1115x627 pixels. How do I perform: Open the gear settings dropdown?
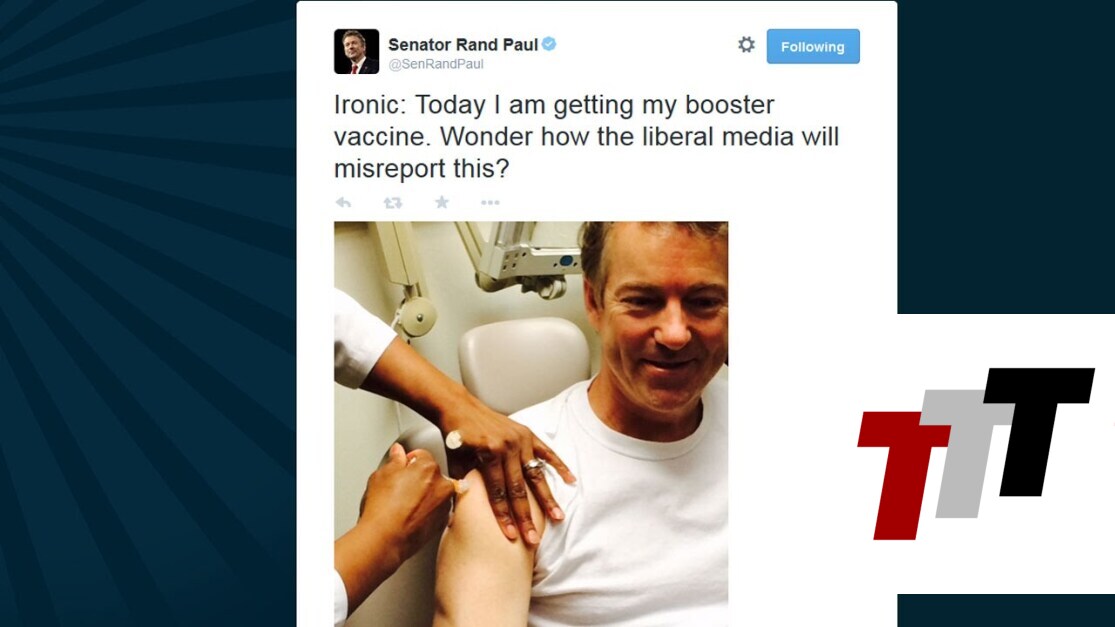click(746, 45)
